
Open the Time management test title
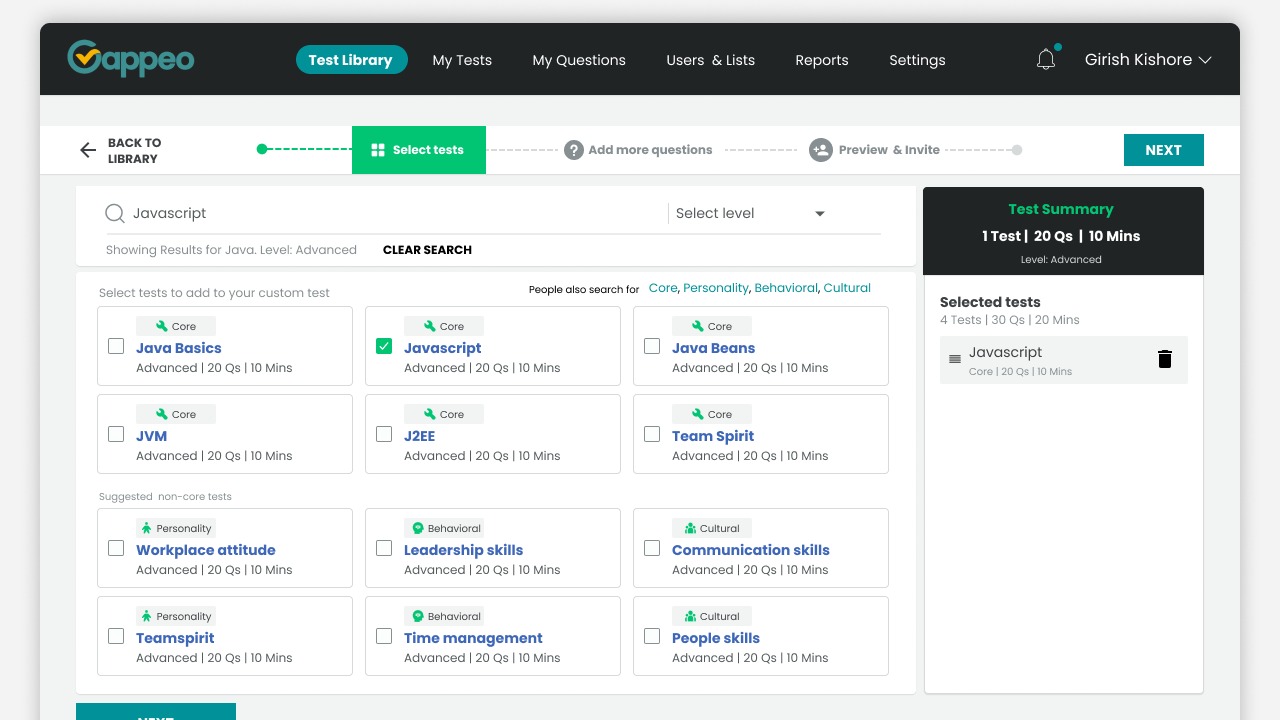473,638
